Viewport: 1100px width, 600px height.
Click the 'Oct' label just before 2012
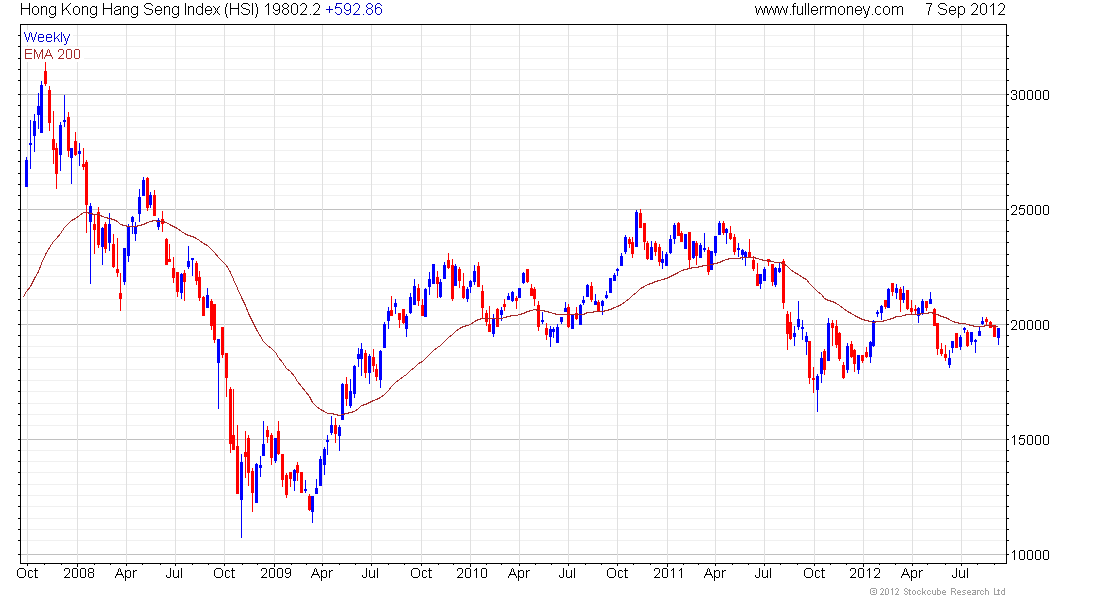pos(814,573)
